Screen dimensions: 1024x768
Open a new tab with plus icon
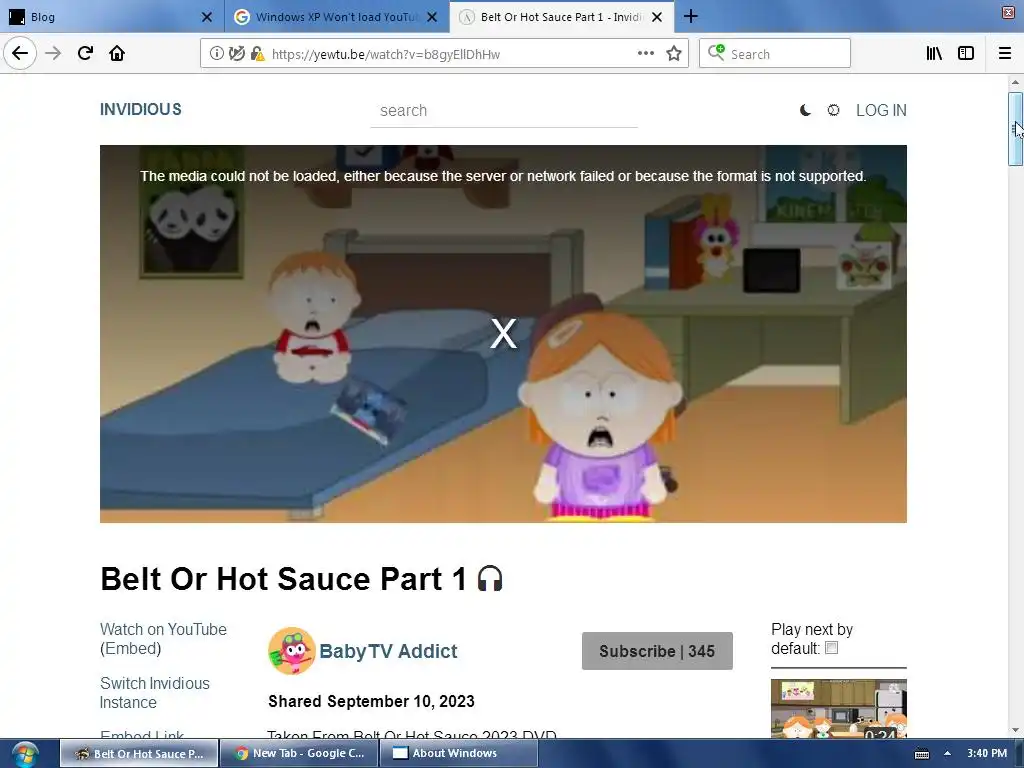click(690, 16)
